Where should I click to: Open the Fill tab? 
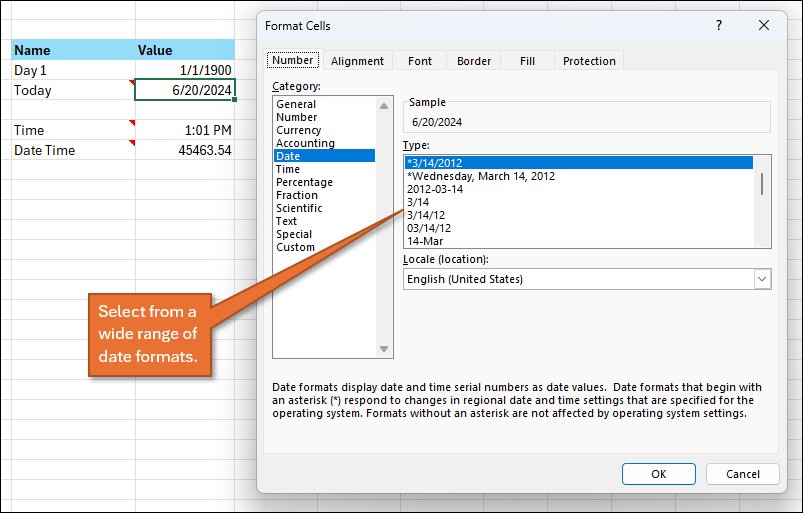click(x=527, y=61)
